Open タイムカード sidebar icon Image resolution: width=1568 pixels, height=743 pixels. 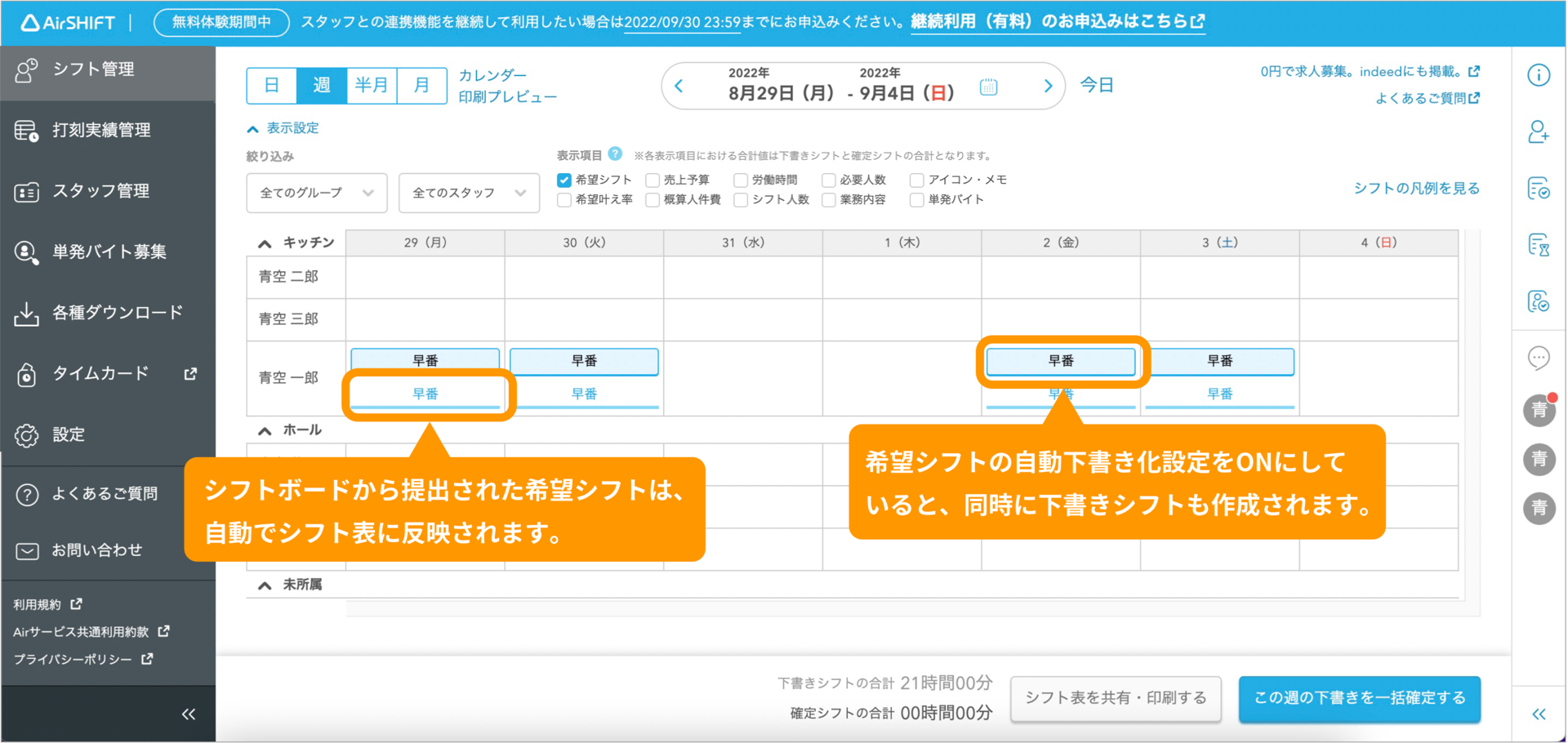[27, 374]
